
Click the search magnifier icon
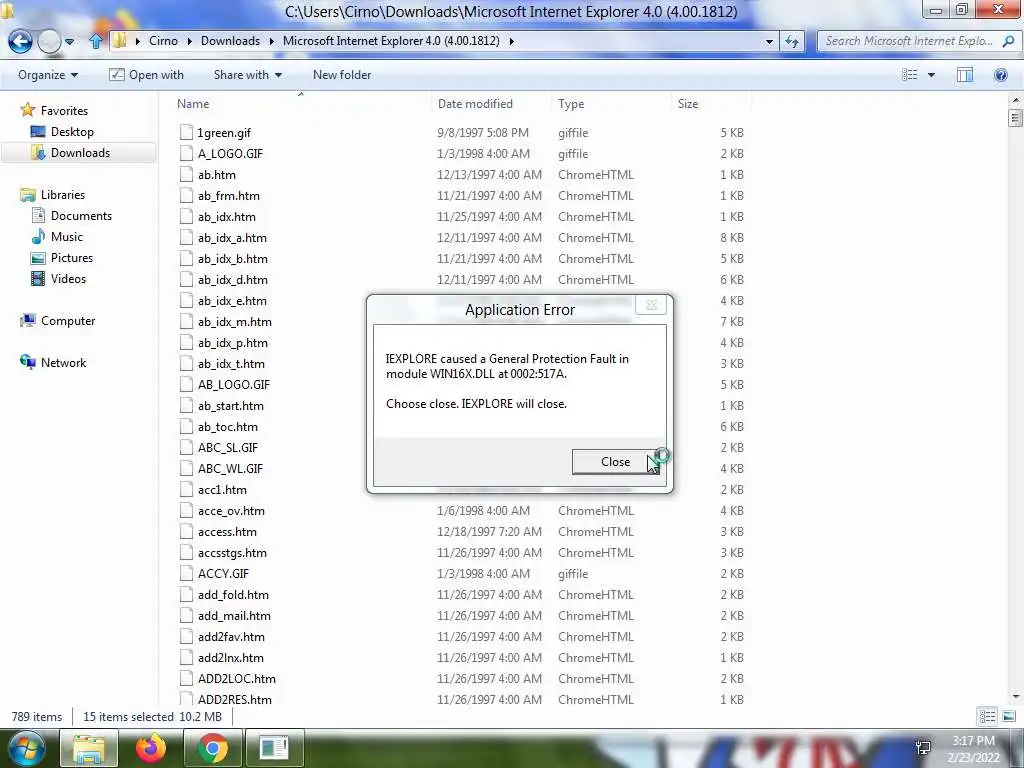coord(1008,41)
